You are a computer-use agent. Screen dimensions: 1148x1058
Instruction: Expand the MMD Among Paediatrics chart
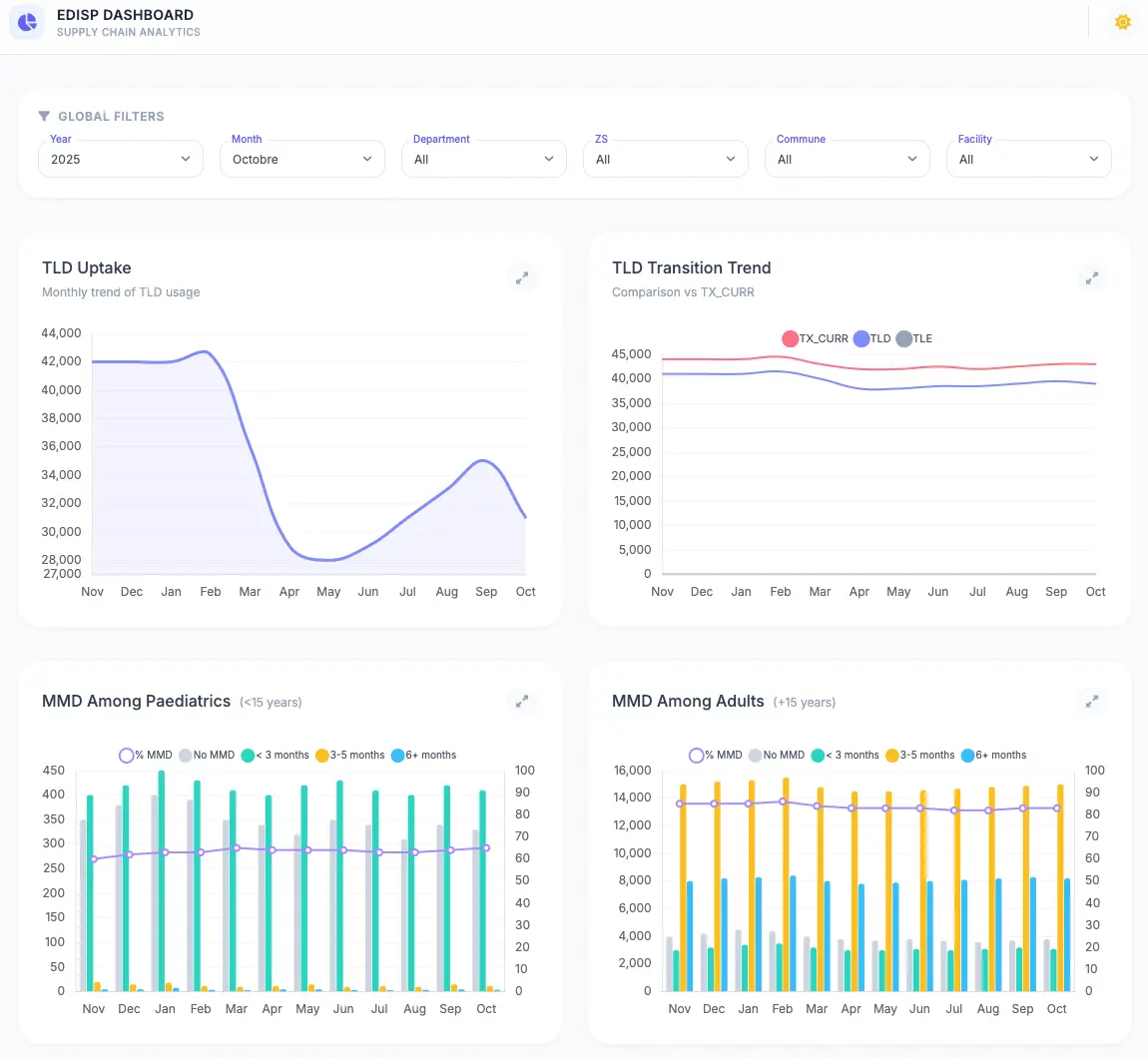point(522,701)
